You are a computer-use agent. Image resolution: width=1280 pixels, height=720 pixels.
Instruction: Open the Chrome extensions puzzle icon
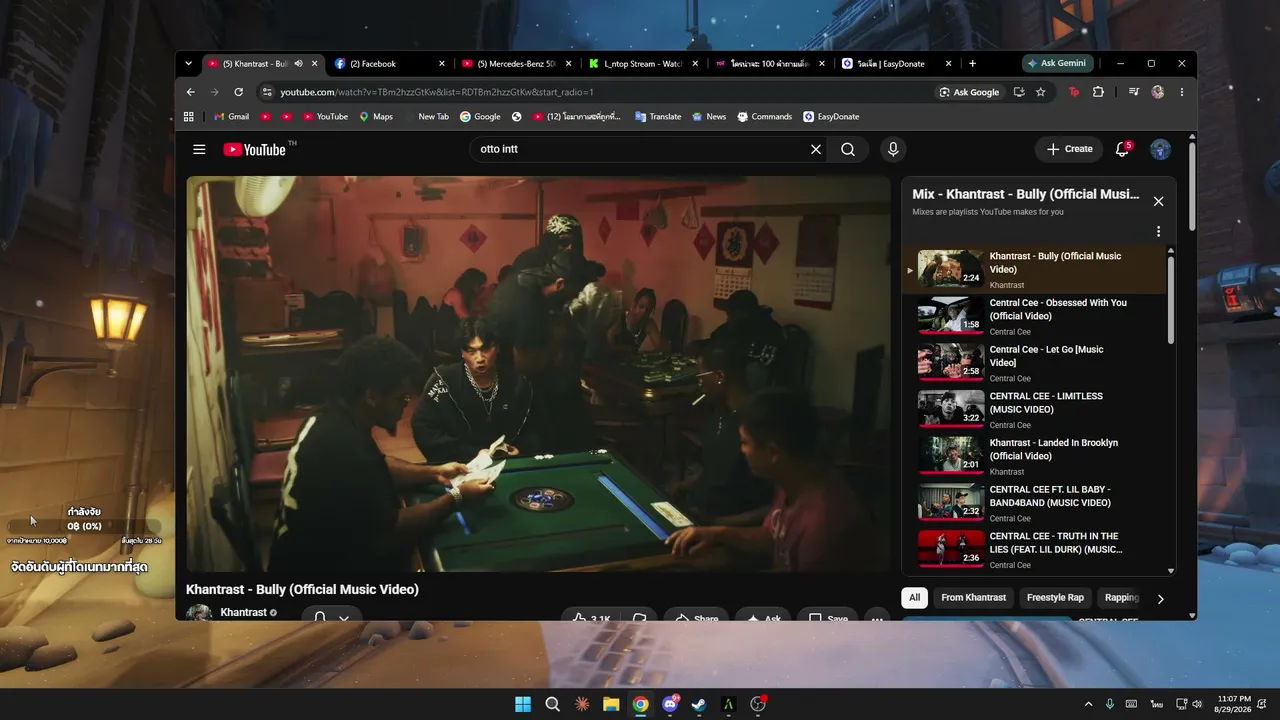pyautogui.click(x=1098, y=92)
